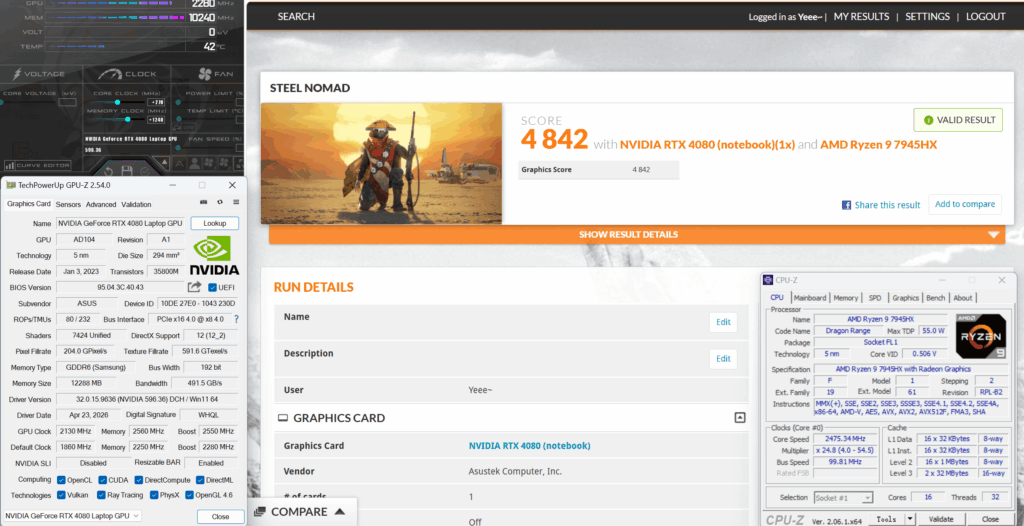Open Graphics tab in CPU-Z
This screenshot has height=526, width=1024.
[x=906, y=298]
